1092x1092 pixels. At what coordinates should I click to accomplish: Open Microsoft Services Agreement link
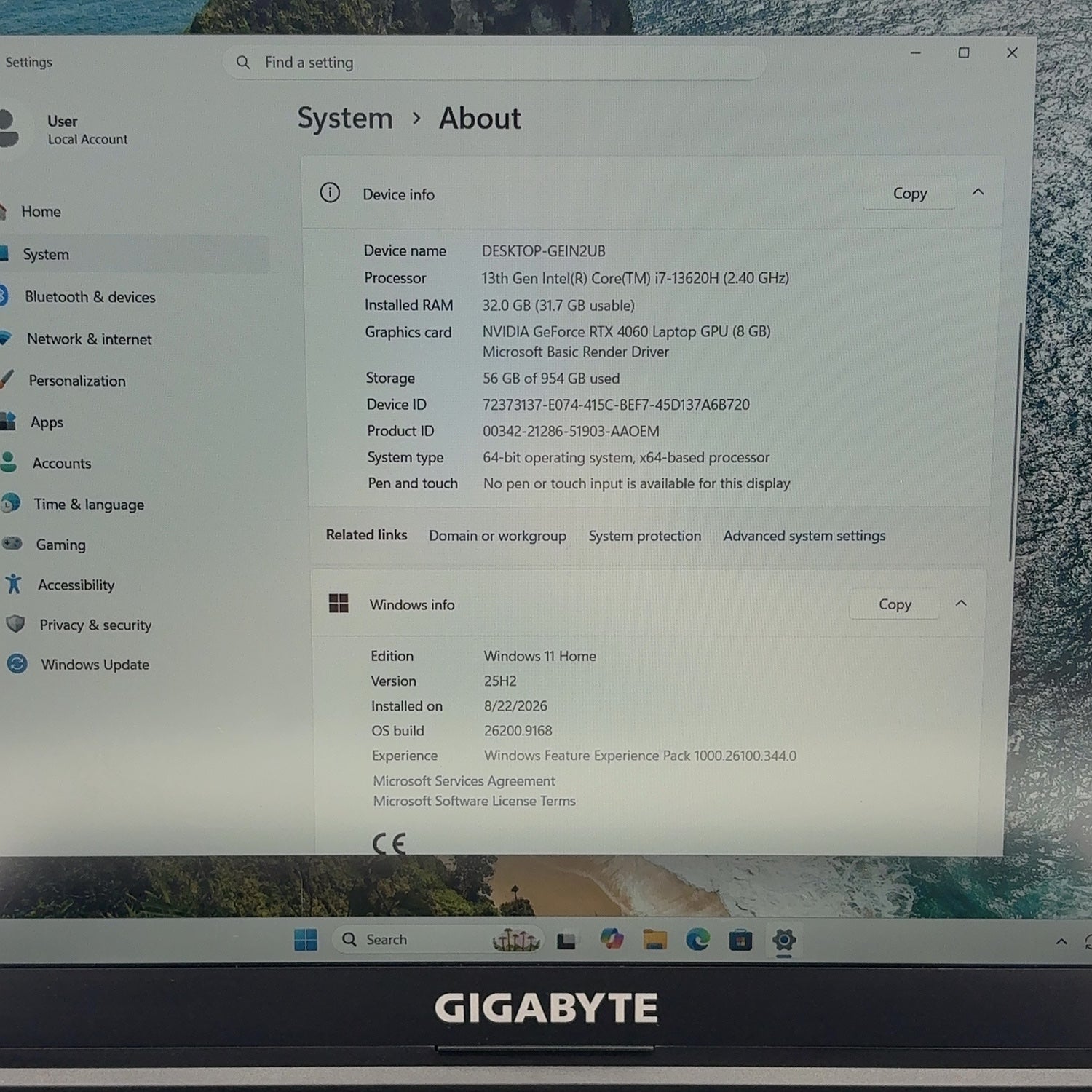[x=464, y=781]
